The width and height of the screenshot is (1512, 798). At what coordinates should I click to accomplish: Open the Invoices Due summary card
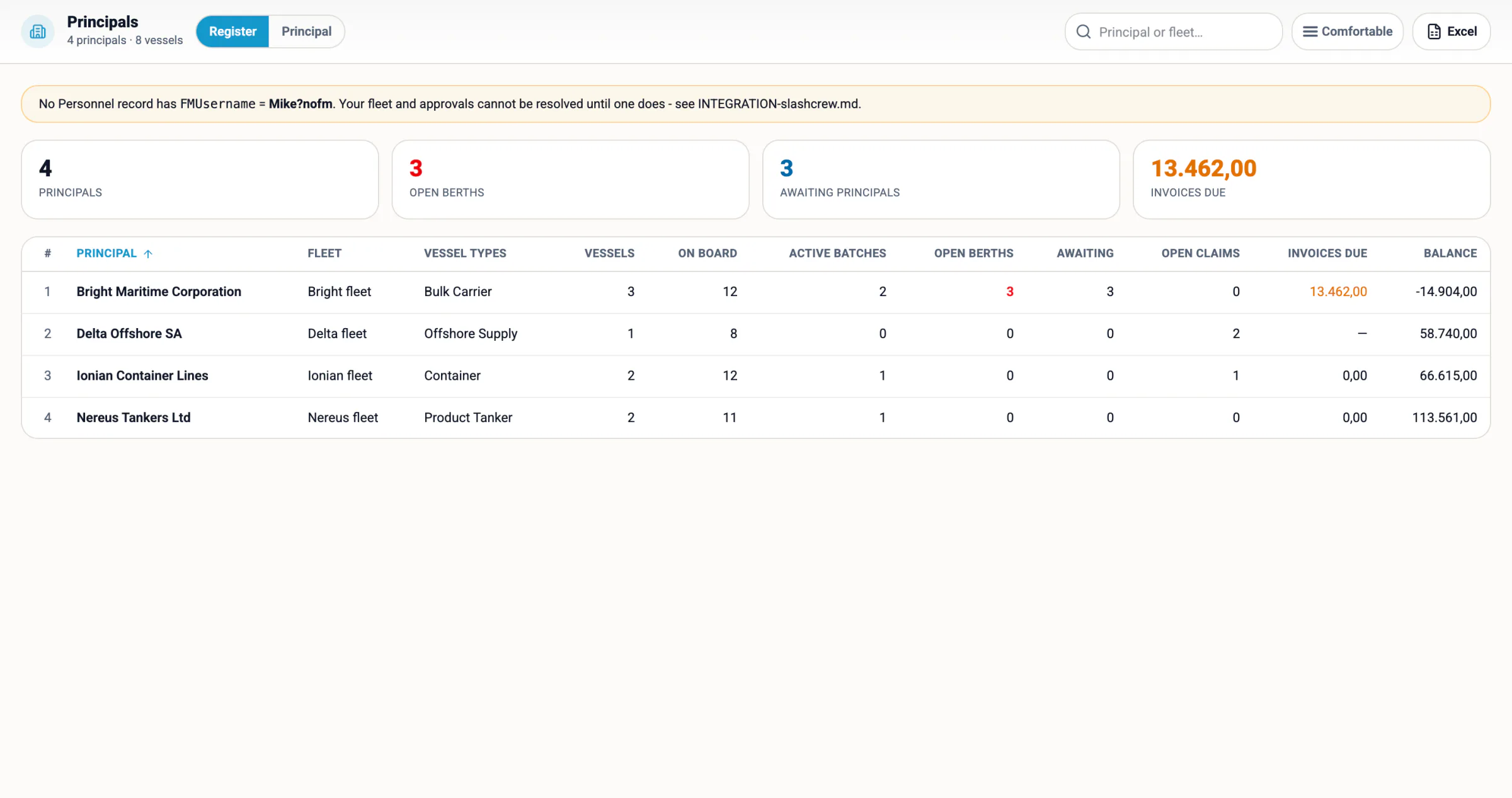[1311, 180]
